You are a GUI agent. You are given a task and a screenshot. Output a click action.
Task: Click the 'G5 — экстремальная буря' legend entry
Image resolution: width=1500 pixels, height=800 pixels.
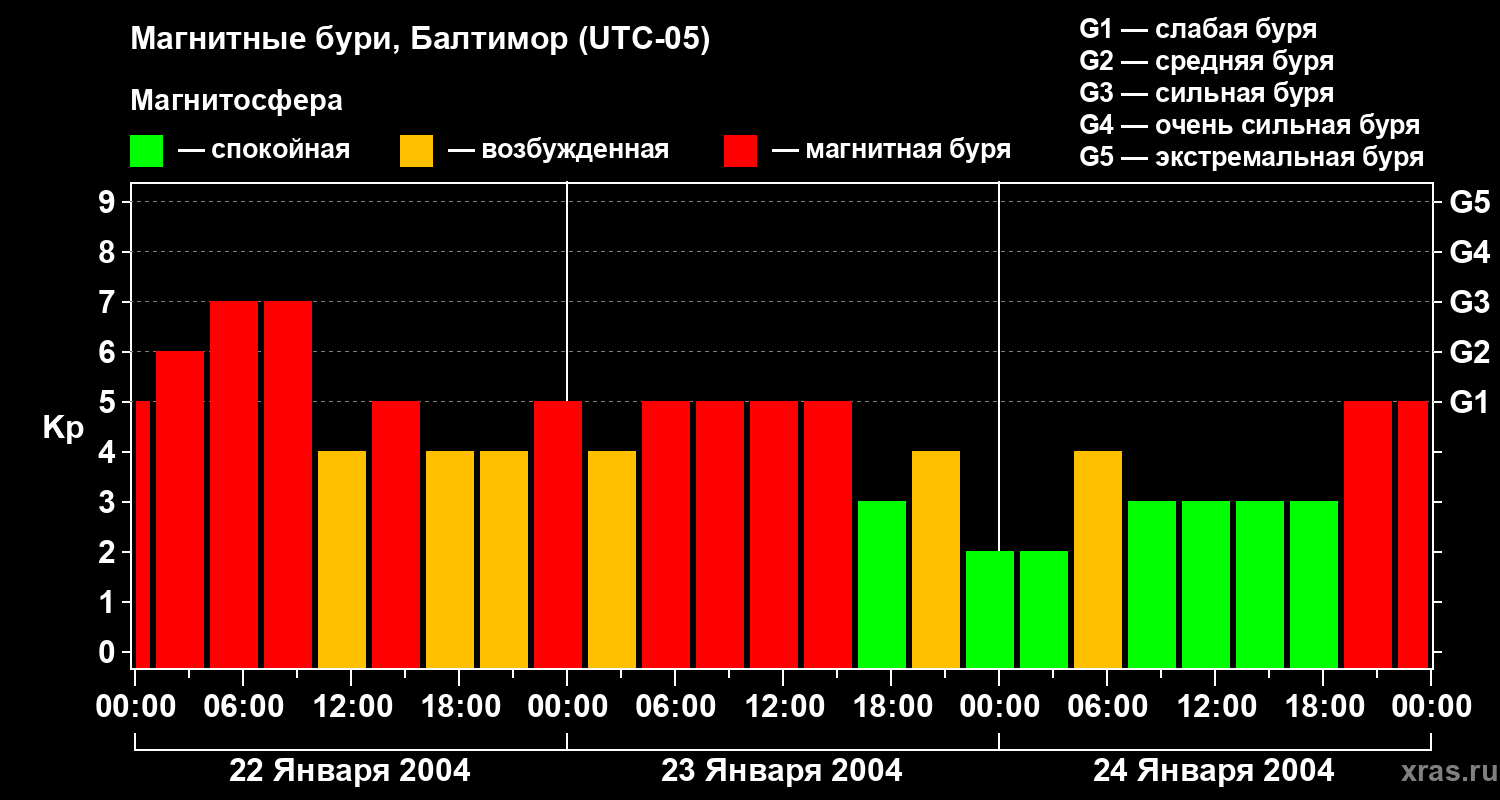[x=1251, y=157]
